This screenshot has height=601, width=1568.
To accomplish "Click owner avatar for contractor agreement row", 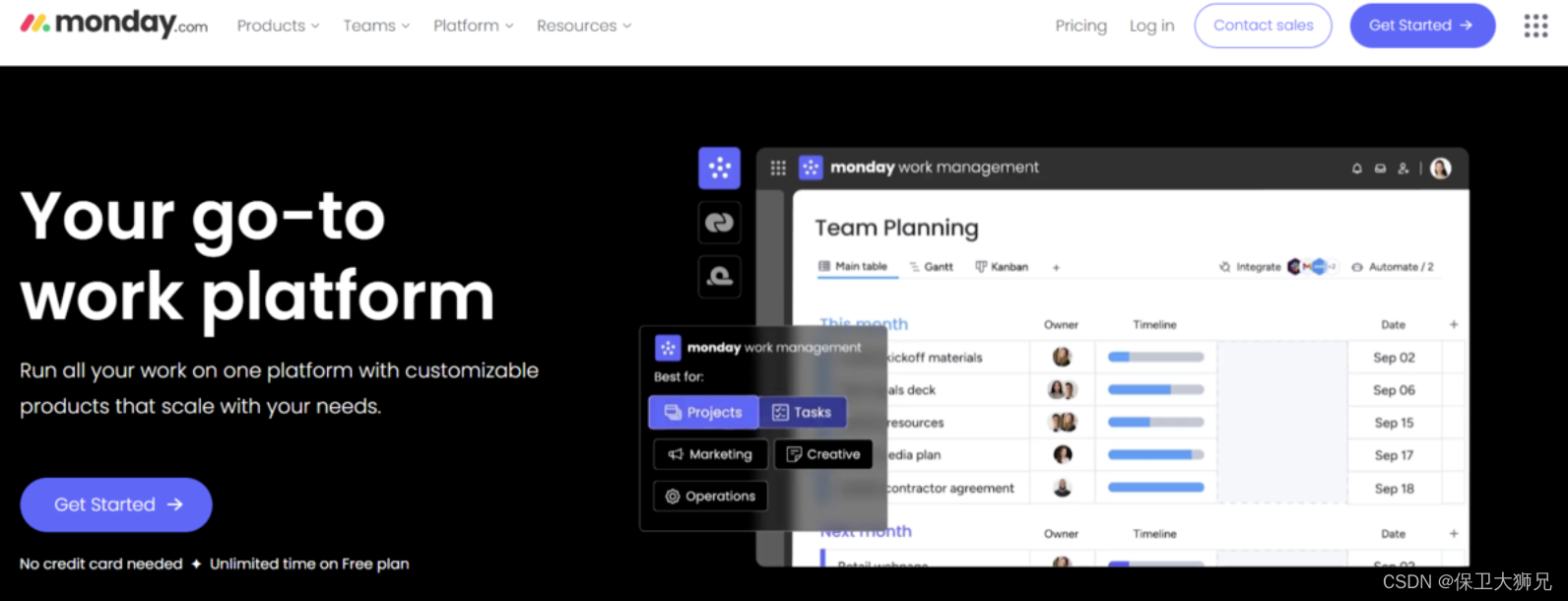I will click(1062, 487).
